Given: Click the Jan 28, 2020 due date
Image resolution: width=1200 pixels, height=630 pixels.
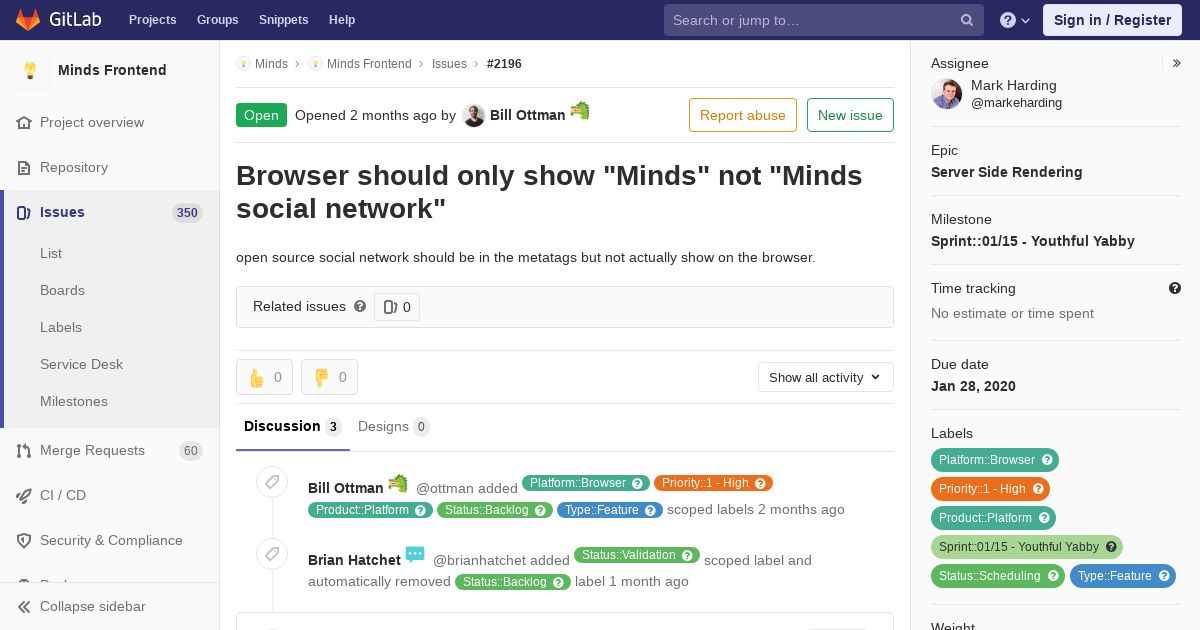Looking at the screenshot, I should pyautogui.click(x=973, y=386).
